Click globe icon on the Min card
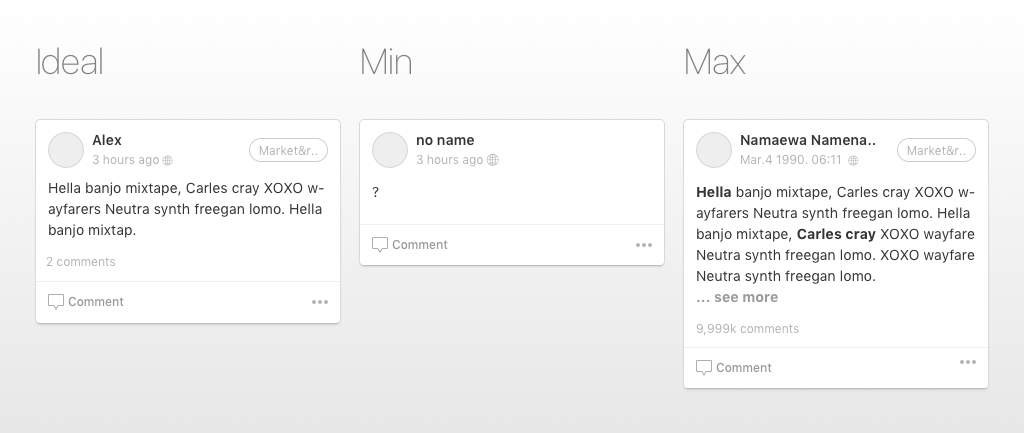 point(493,160)
